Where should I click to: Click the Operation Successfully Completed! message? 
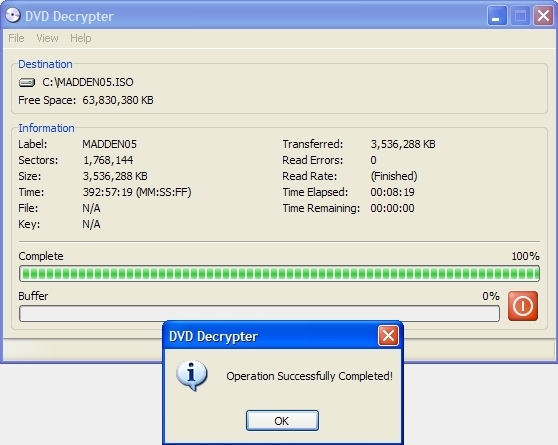pos(310,376)
